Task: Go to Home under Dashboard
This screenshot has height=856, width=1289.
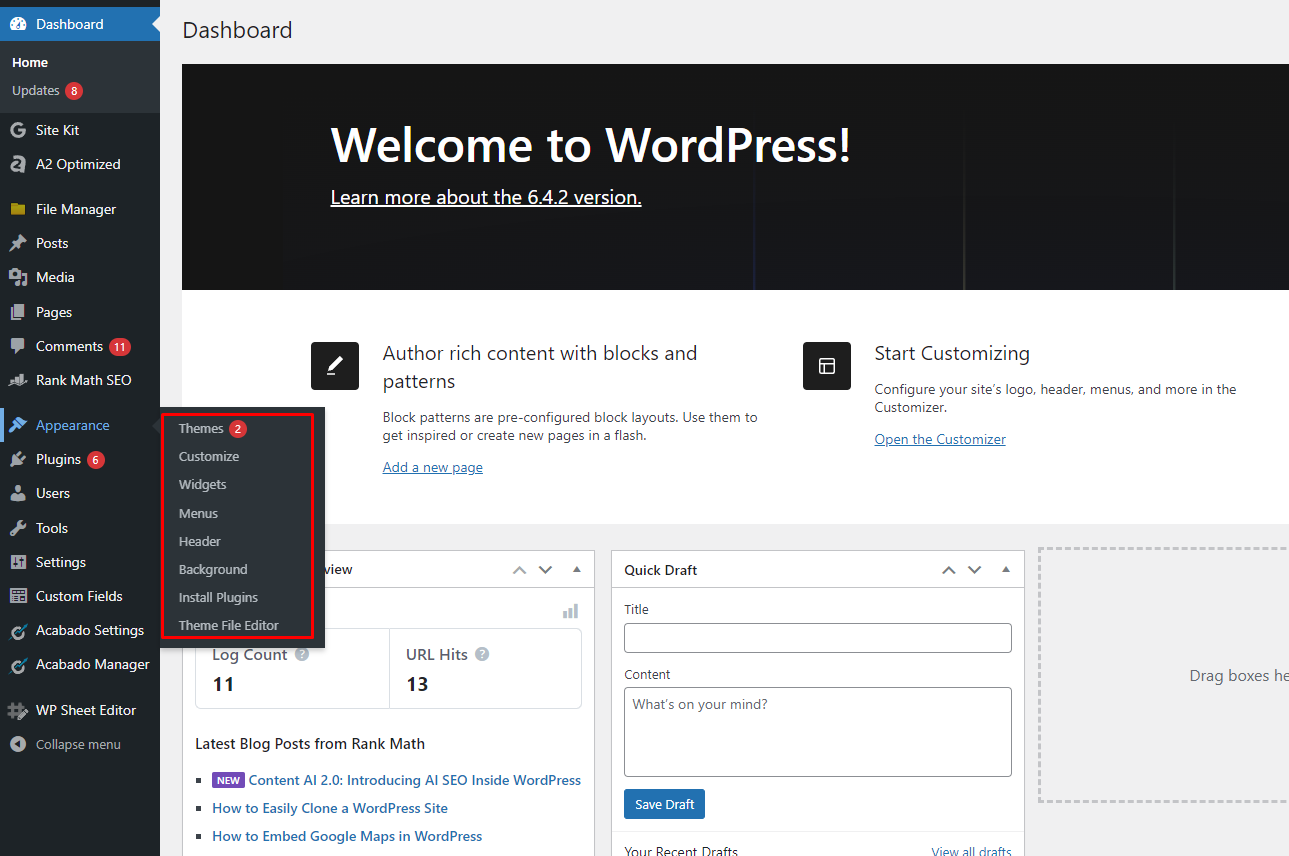Action: click(x=30, y=62)
